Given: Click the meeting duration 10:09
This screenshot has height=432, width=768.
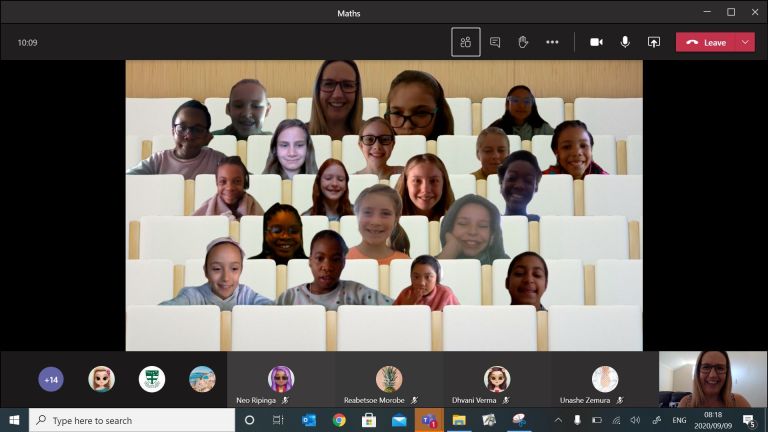Looking at the screenshot, I should click(27, 43).
